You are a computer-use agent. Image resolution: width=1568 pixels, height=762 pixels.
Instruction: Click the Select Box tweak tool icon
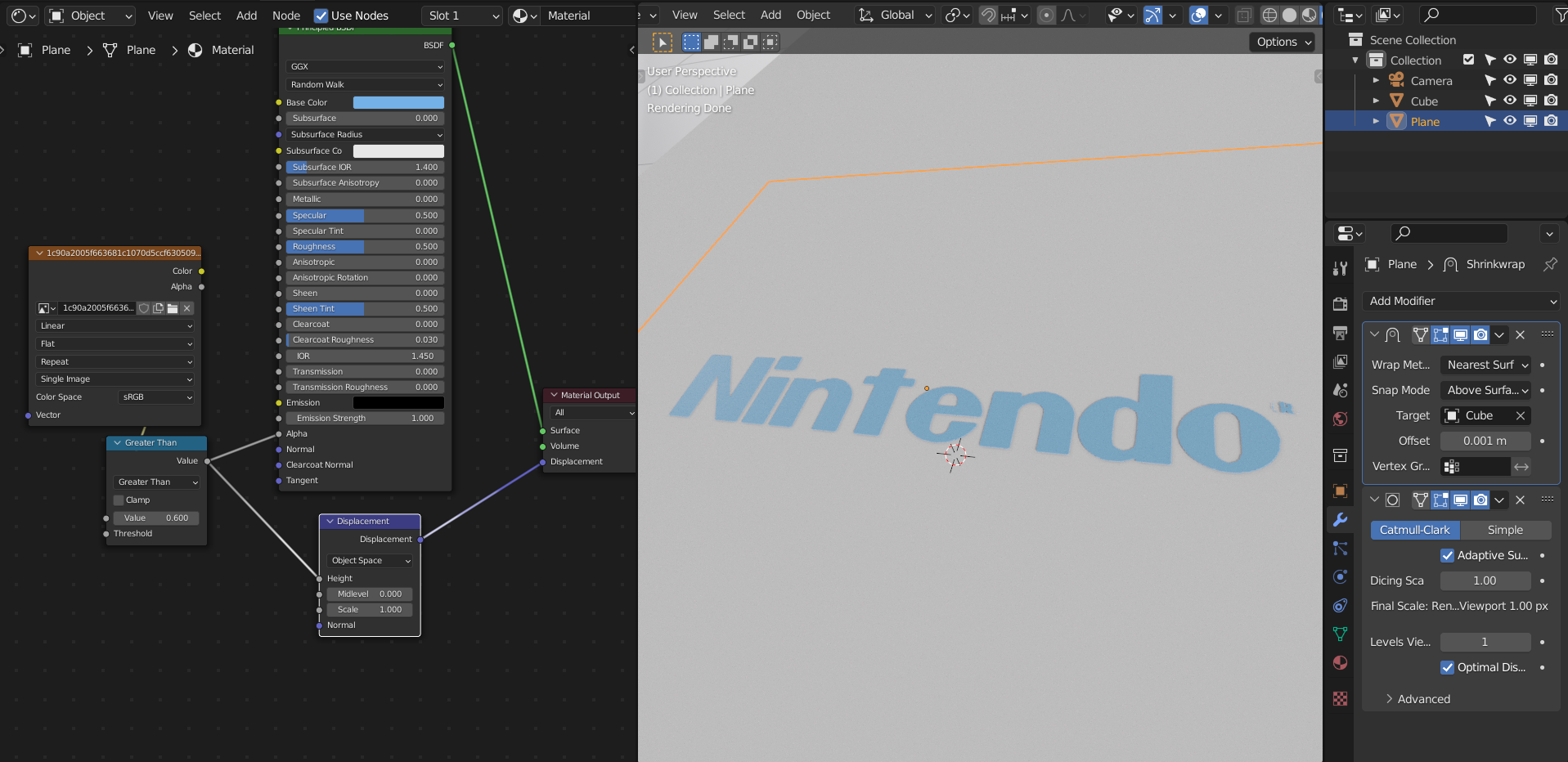[663, 43]
